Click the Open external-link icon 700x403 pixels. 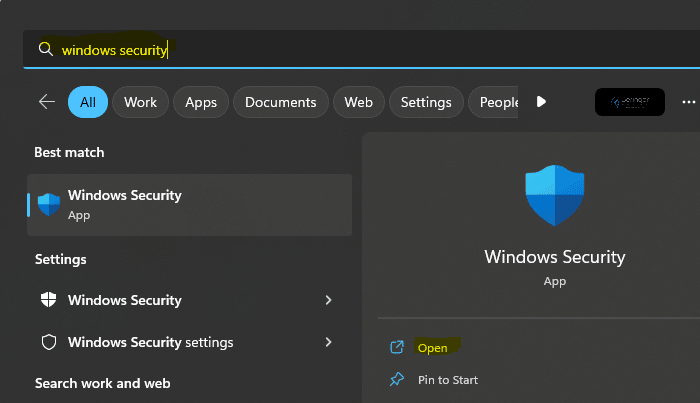[x=396, y=347]
